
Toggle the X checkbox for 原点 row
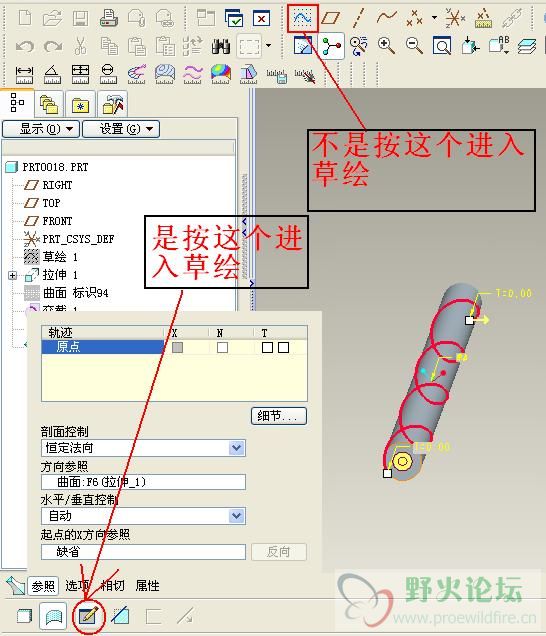pos(177,348)
